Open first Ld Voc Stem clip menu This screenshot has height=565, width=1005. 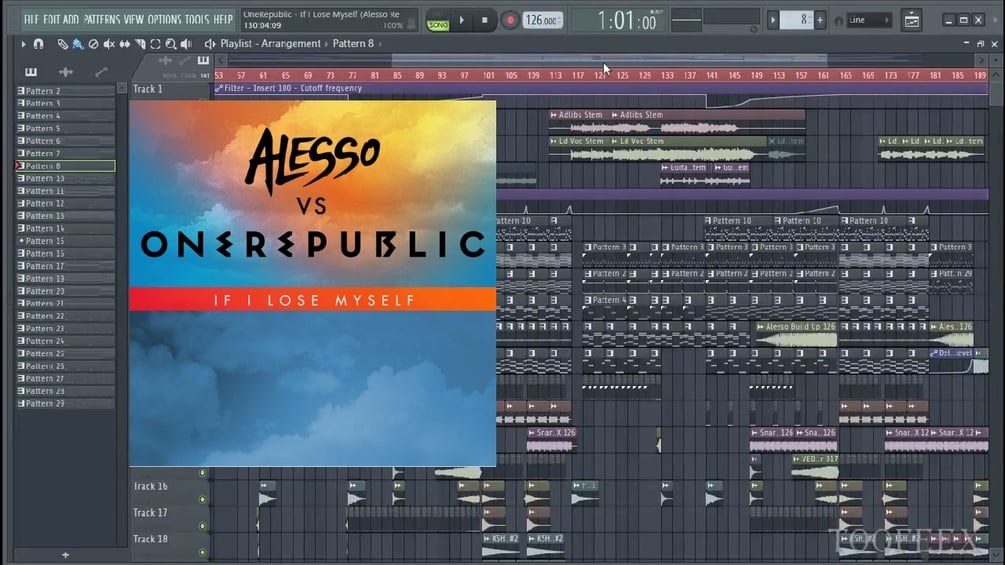[x=554, y=141]
